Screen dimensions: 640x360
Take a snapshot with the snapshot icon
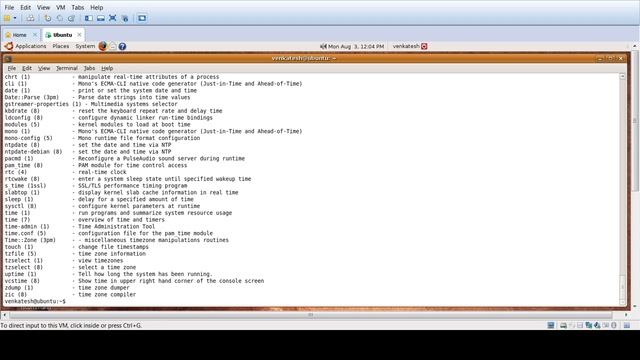coord(48,18)
